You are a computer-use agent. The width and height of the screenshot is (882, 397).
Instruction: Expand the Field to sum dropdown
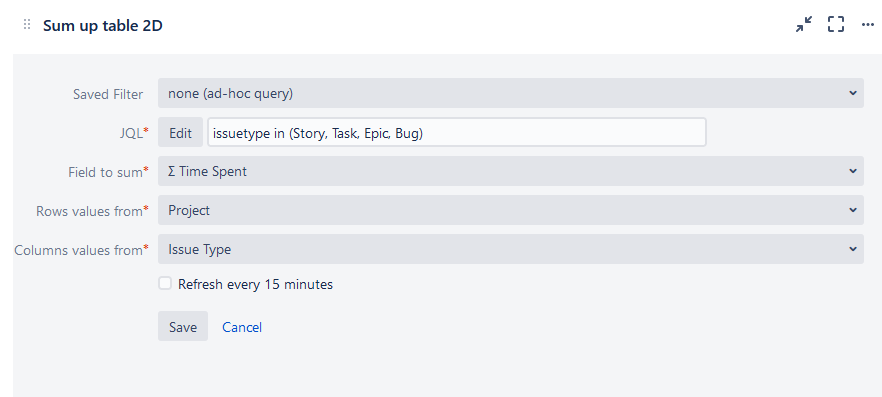tap(511, 171)
